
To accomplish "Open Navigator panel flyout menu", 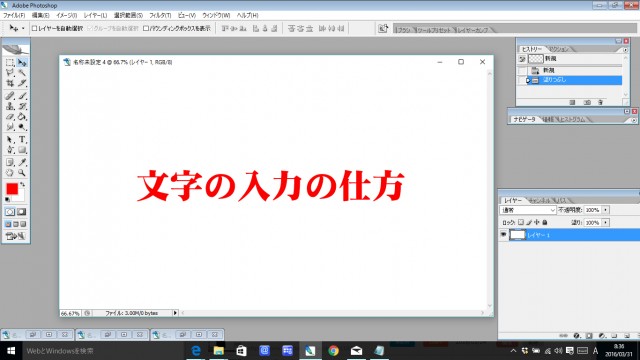I will 633,120.
